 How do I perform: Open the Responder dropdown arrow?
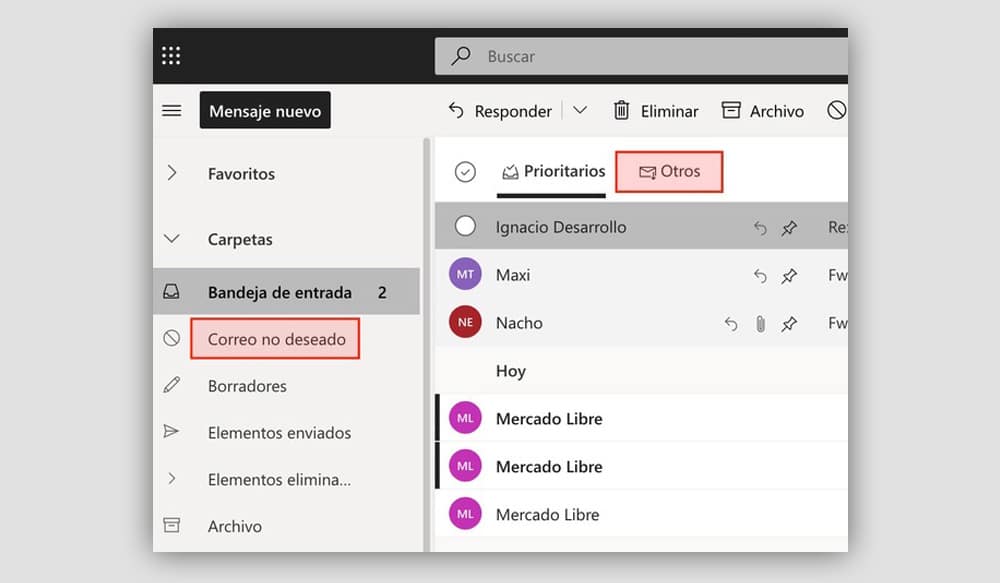coord(580,111)
